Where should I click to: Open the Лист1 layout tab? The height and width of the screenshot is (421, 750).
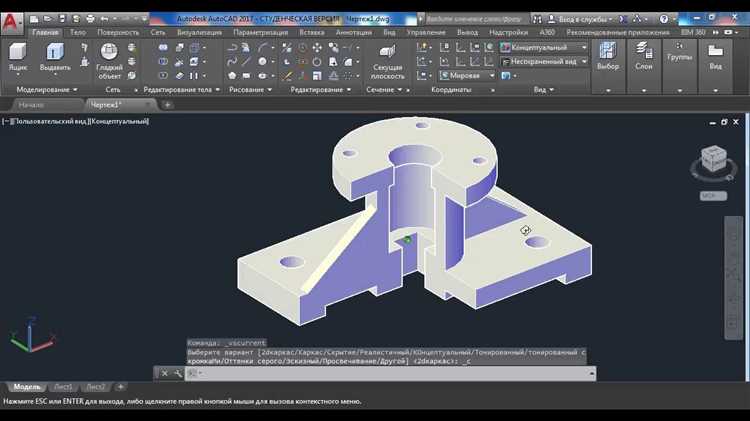click(63, 386)
